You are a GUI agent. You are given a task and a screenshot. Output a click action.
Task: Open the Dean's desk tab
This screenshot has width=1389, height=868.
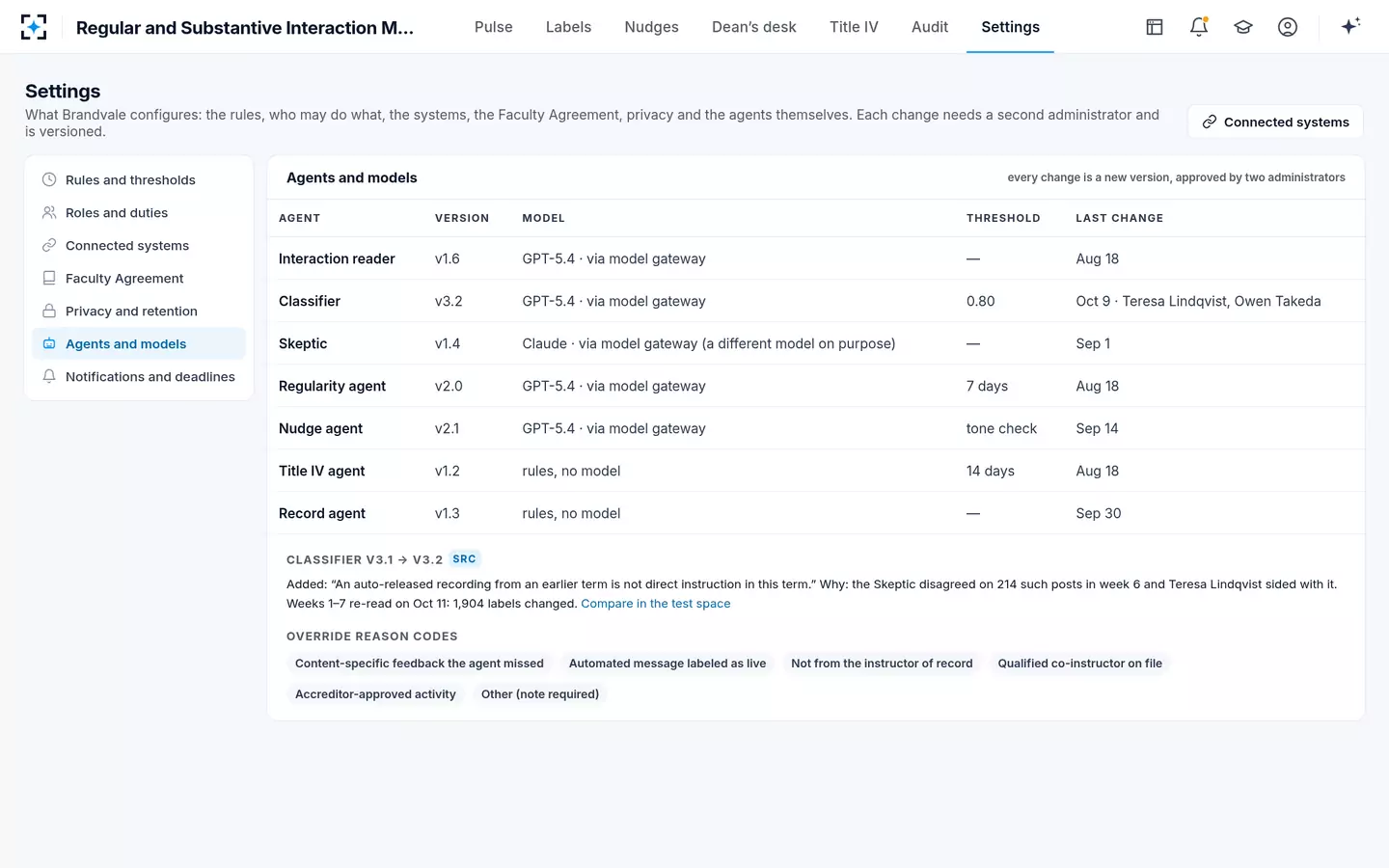point(754,27)
